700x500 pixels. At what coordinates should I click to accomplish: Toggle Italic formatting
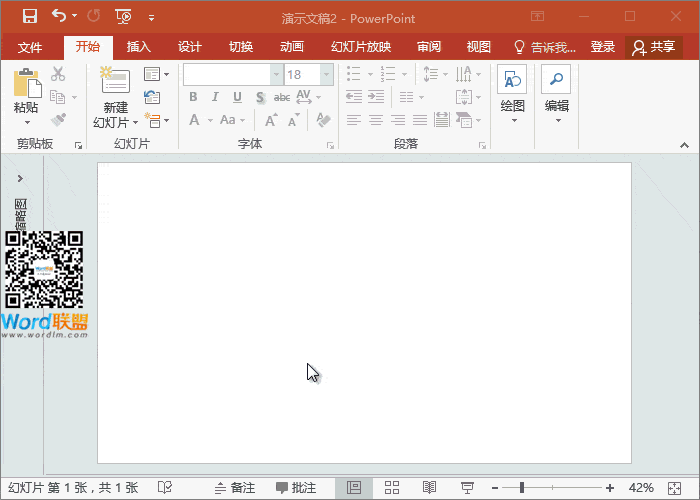click(215, 97)
